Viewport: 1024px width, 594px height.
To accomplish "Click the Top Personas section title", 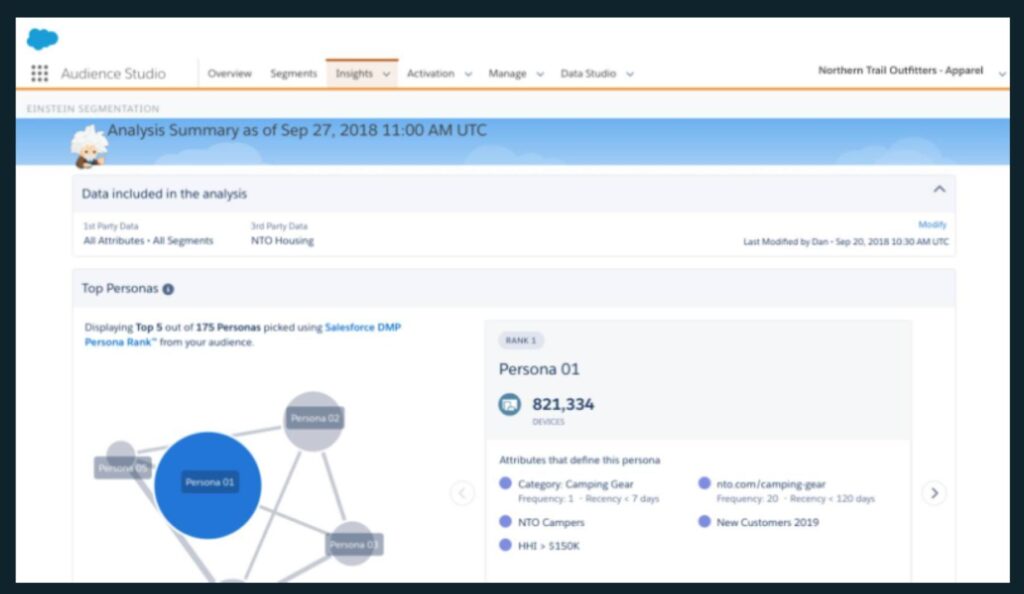I will (x=120, y=289).
